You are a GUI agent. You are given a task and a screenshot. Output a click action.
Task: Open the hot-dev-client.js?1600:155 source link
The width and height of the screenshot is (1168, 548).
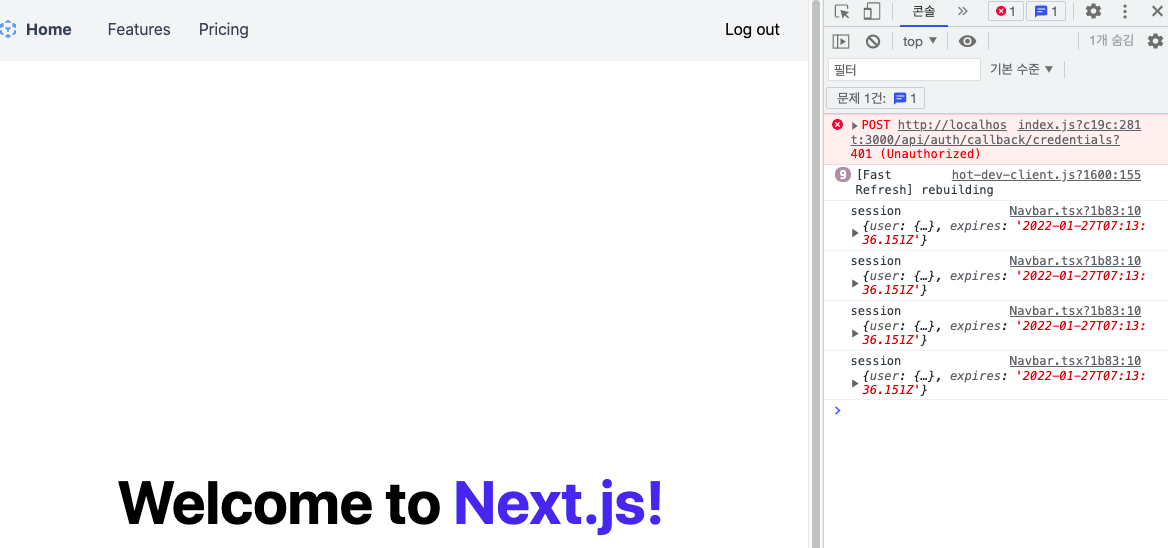click(1046, 175)
